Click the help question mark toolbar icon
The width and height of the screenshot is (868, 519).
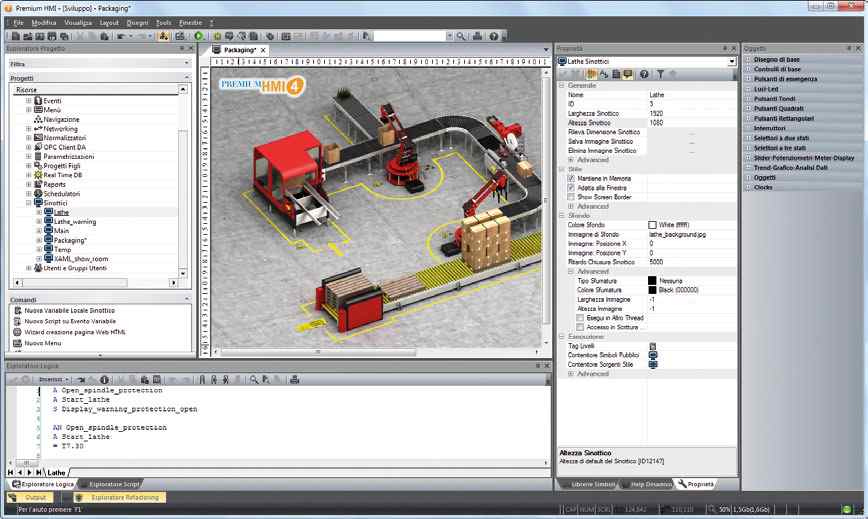click(x=494, y=36)
